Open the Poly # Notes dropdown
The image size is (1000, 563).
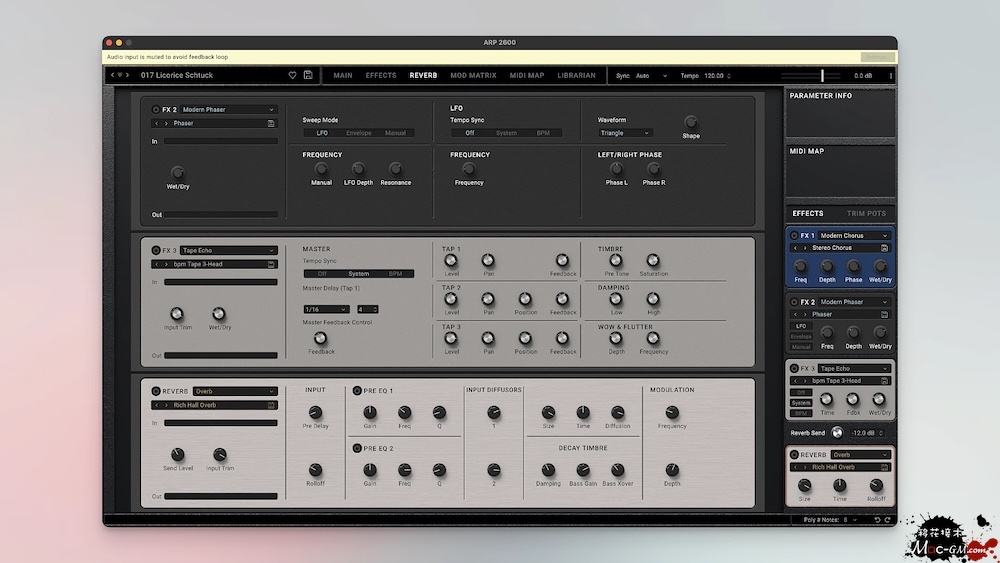click(850, 520)
